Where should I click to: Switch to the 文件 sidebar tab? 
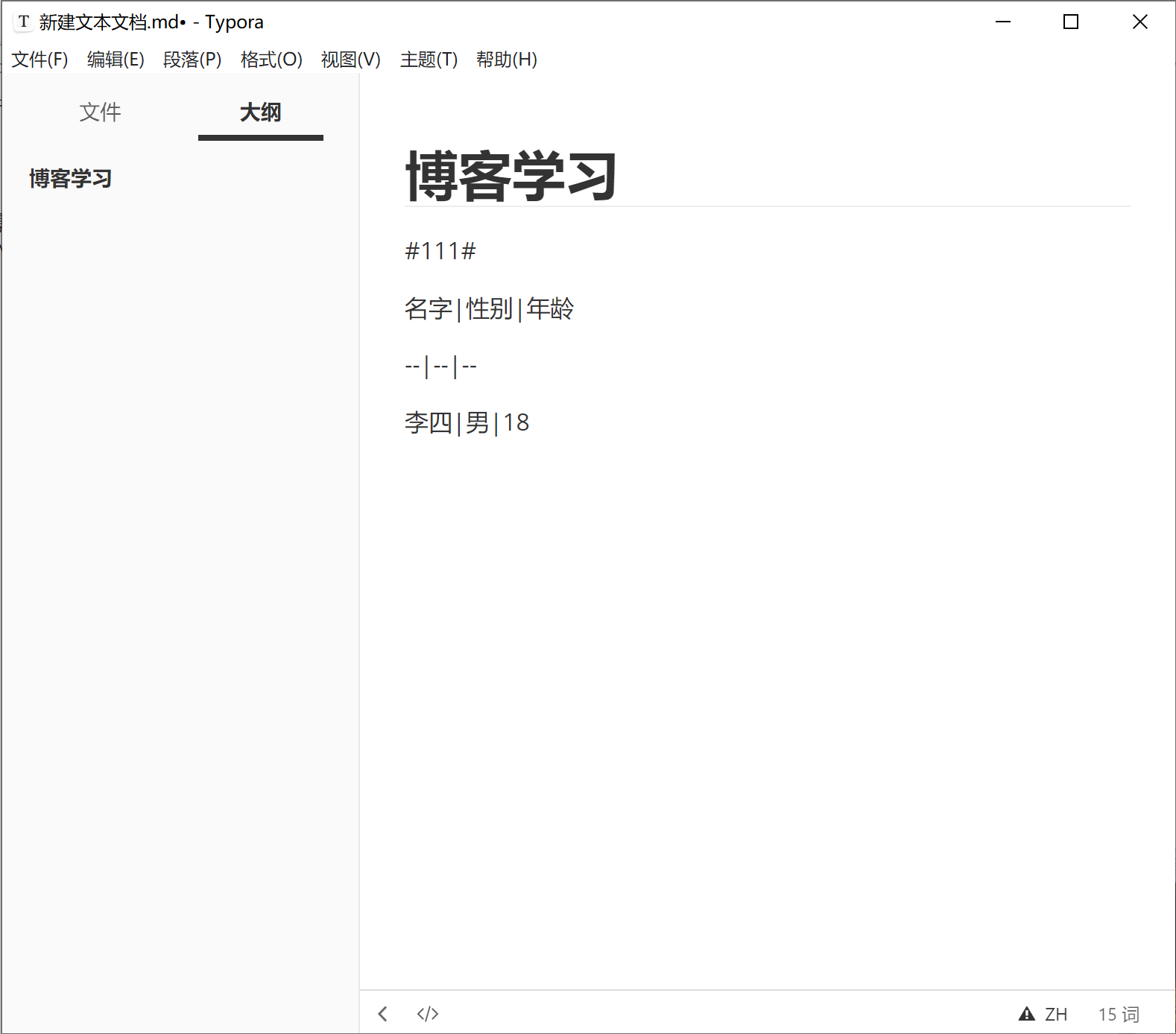pos(100,112)
